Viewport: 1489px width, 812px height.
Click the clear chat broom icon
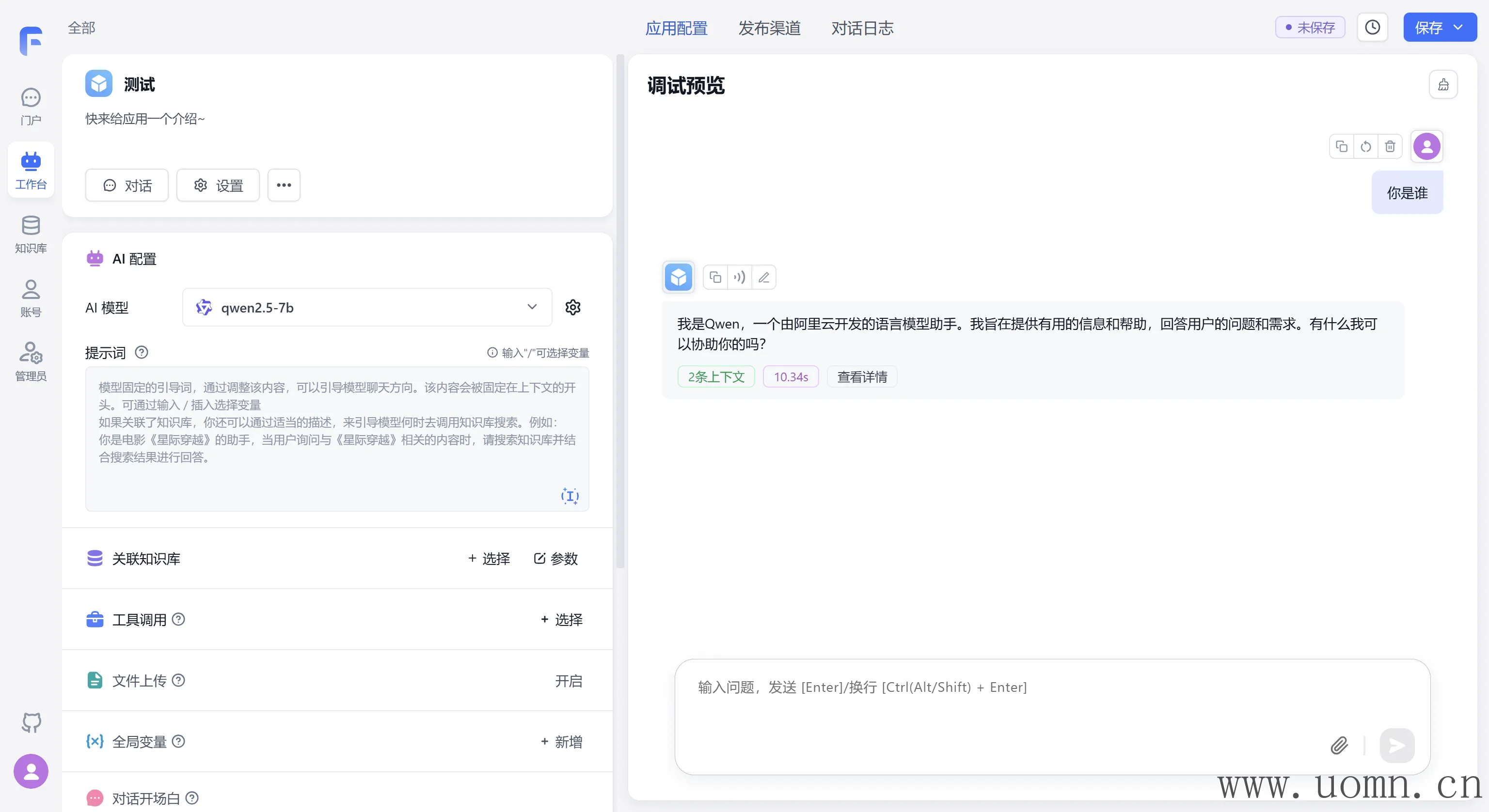point(1443,85)
